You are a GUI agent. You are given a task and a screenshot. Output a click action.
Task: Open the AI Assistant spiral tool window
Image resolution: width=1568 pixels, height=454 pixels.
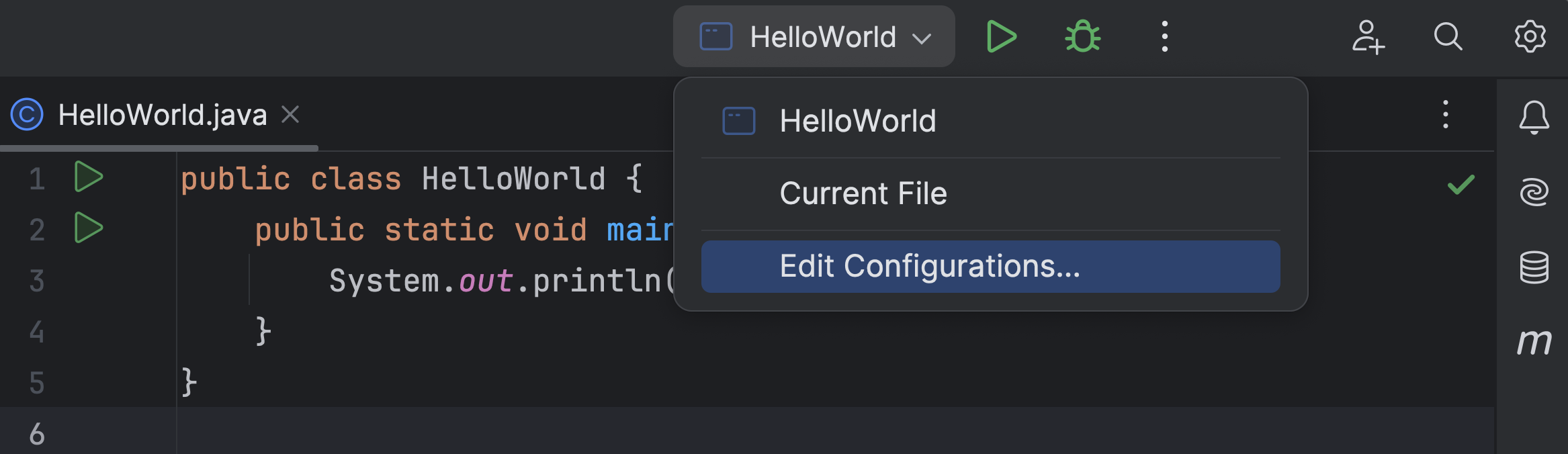pyautogui.click(x=1534, y=192)
